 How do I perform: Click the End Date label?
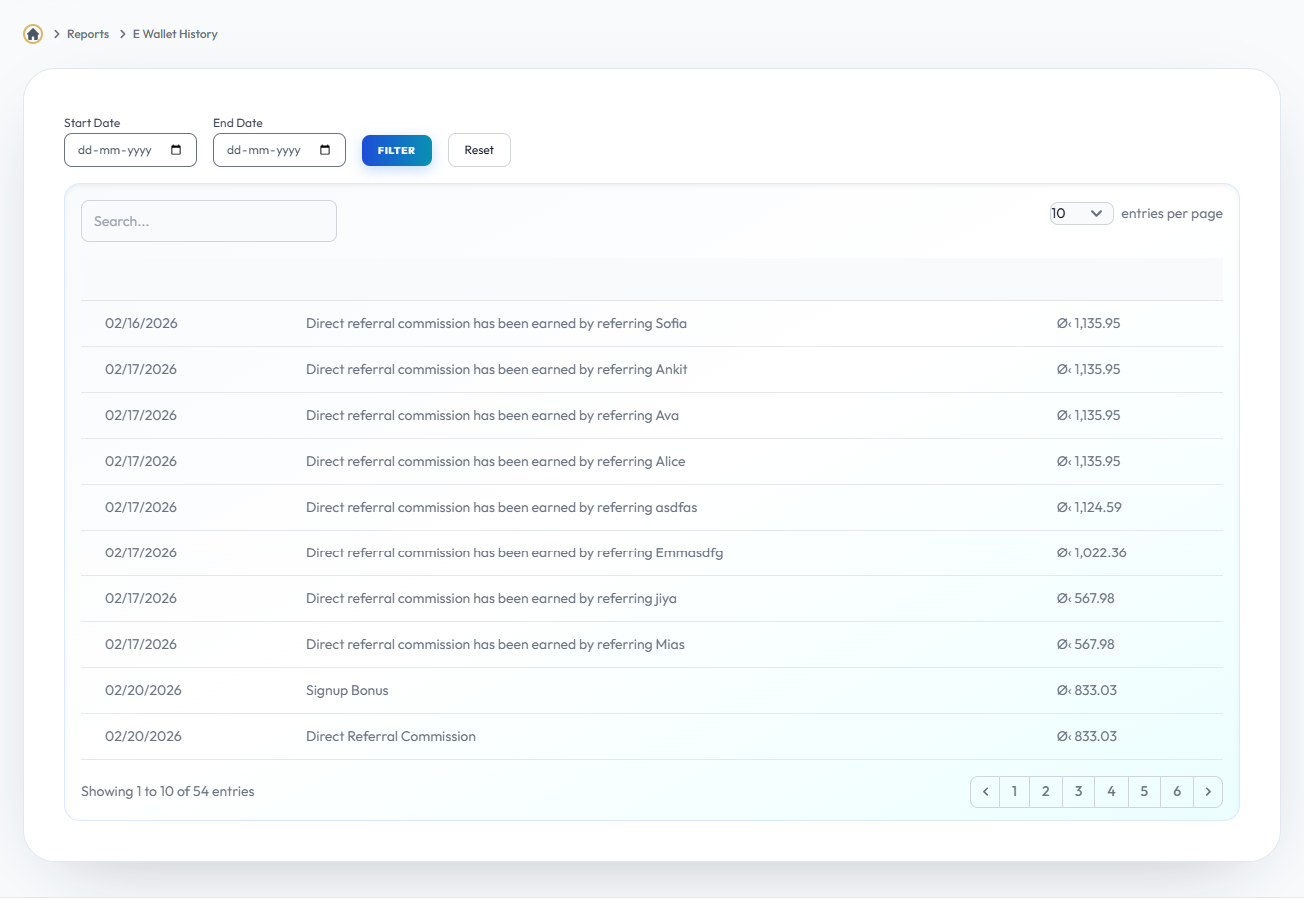(x=238, y=123)
